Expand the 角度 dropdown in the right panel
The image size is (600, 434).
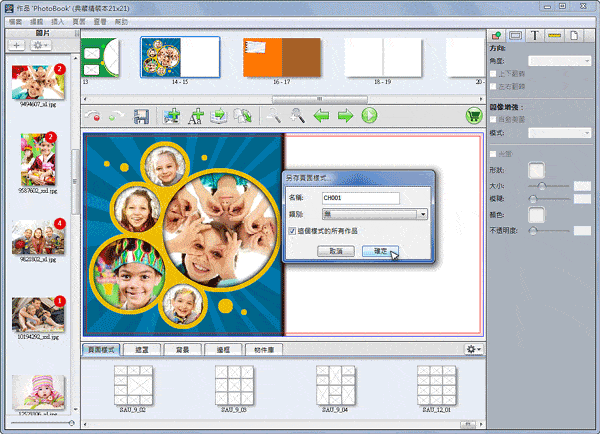[x=561, y=61]
